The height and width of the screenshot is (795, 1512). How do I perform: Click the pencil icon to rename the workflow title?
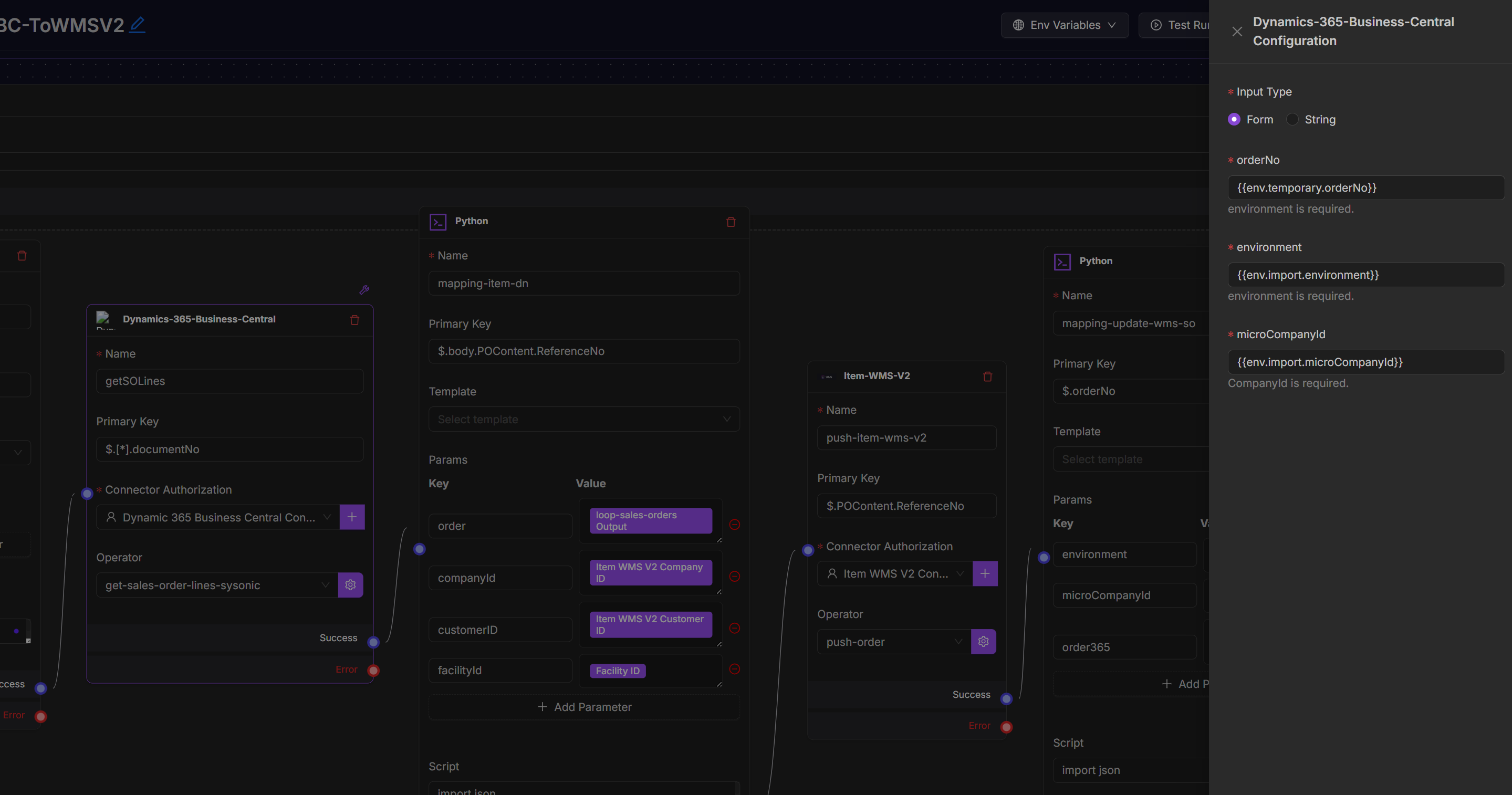click(x=138, y=25)
